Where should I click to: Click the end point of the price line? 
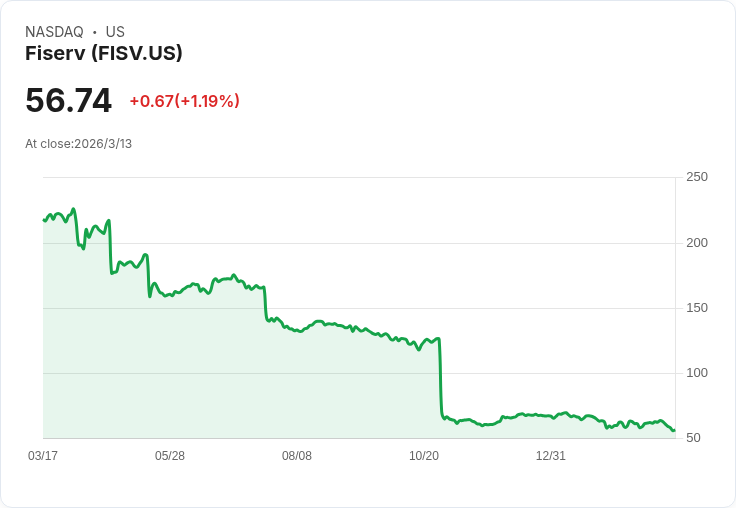pos(674,430)
